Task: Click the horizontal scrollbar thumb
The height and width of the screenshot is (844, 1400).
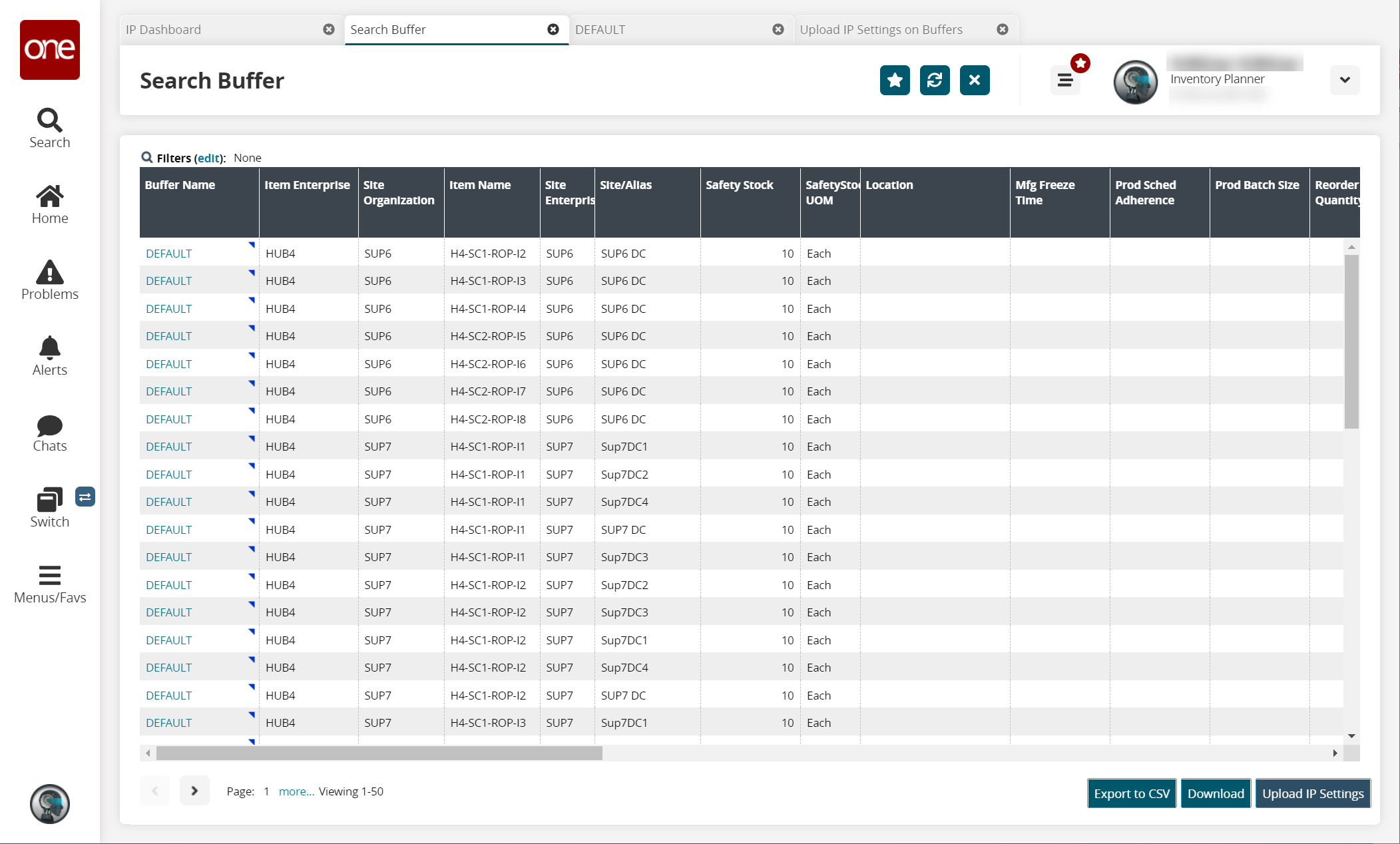Action: click(379, 753)
